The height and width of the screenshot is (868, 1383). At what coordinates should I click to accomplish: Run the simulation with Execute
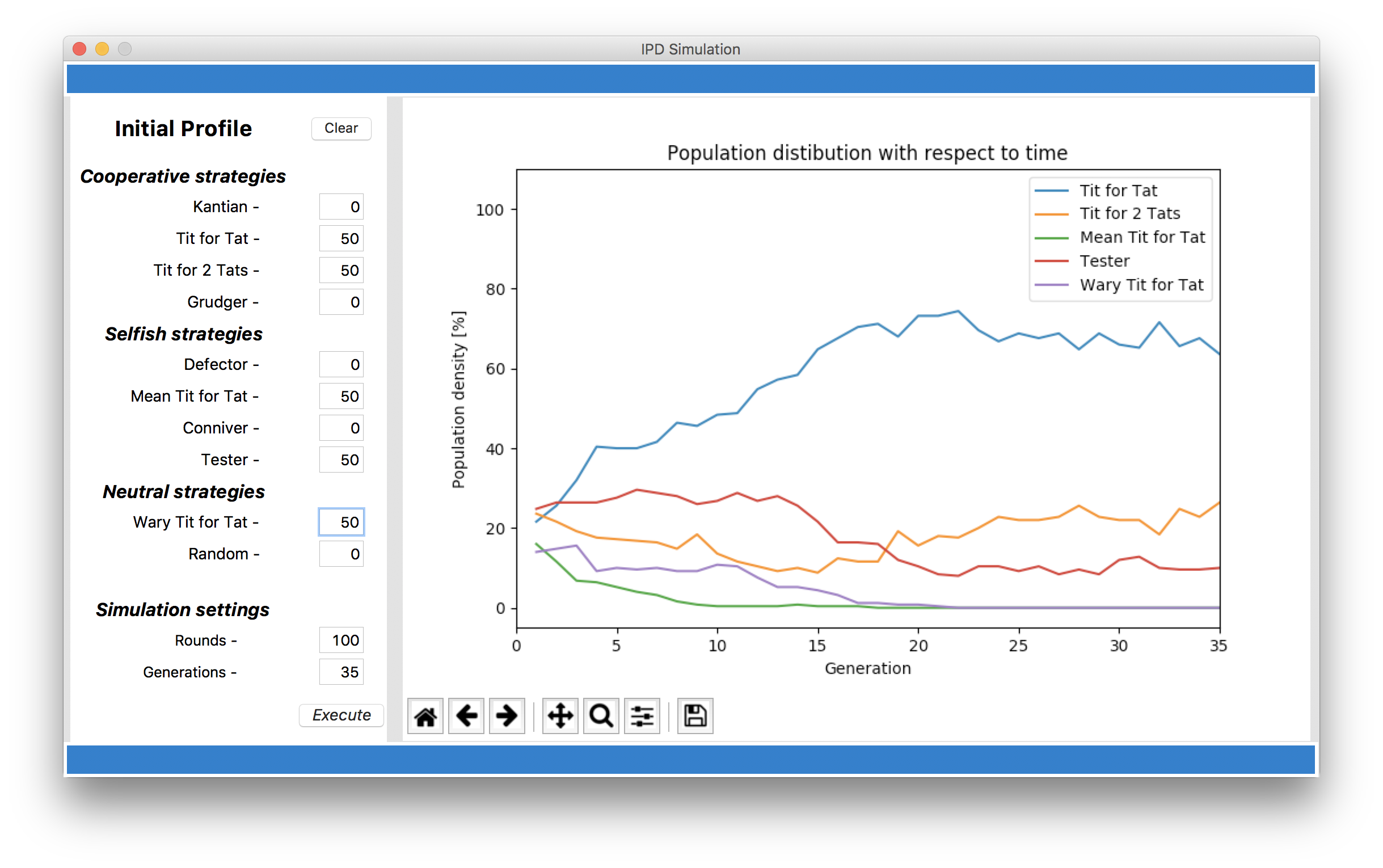pyautogui.click(x=341, y=715)
